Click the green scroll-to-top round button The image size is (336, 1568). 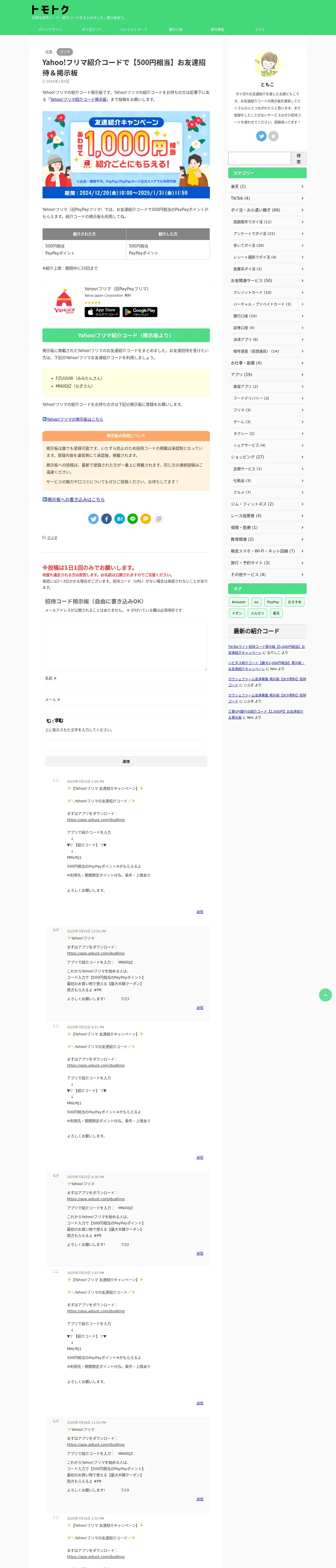pyautogui.click(x=326, y=995)
